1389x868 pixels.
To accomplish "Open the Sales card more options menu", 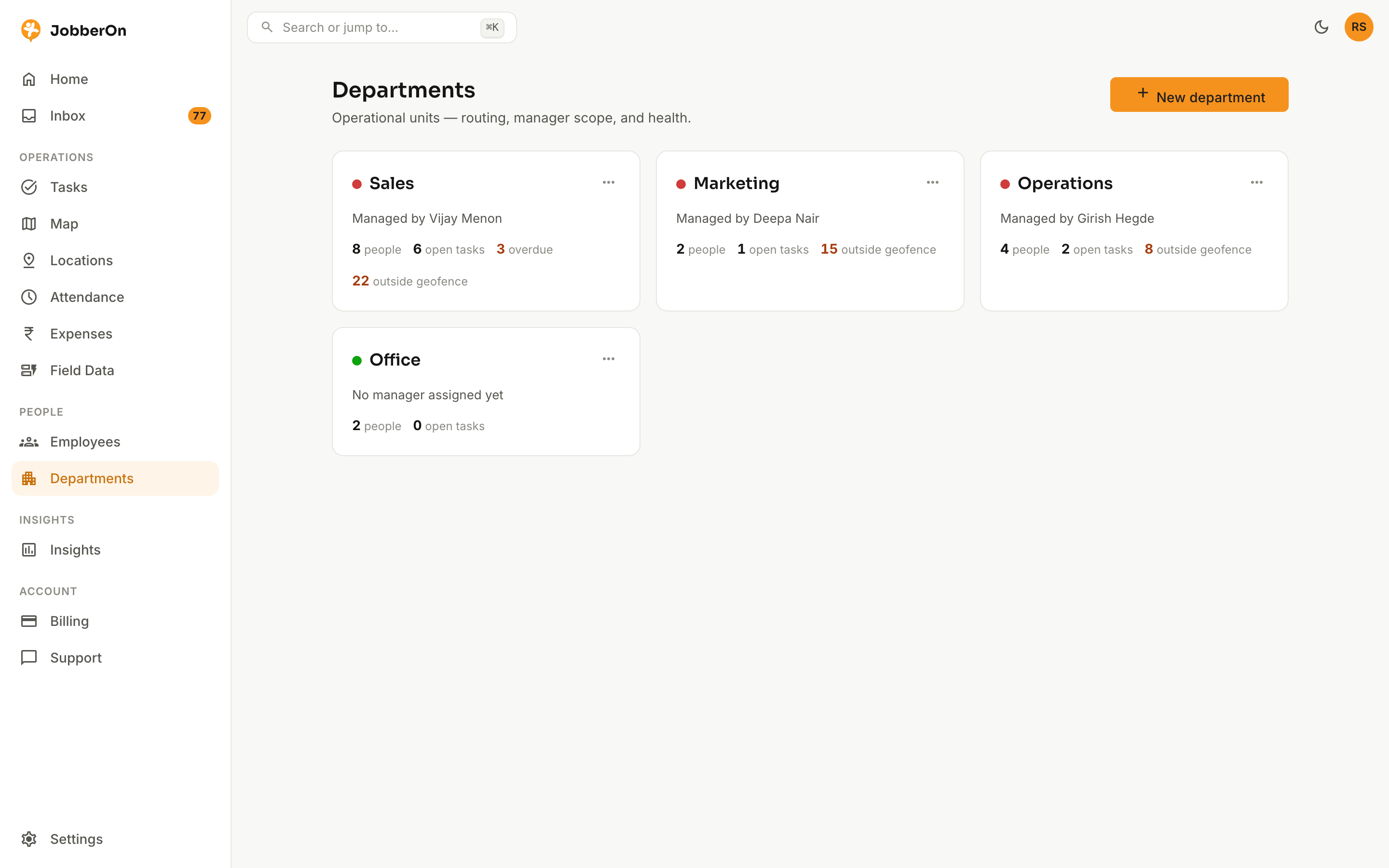I will coord(608,183).
